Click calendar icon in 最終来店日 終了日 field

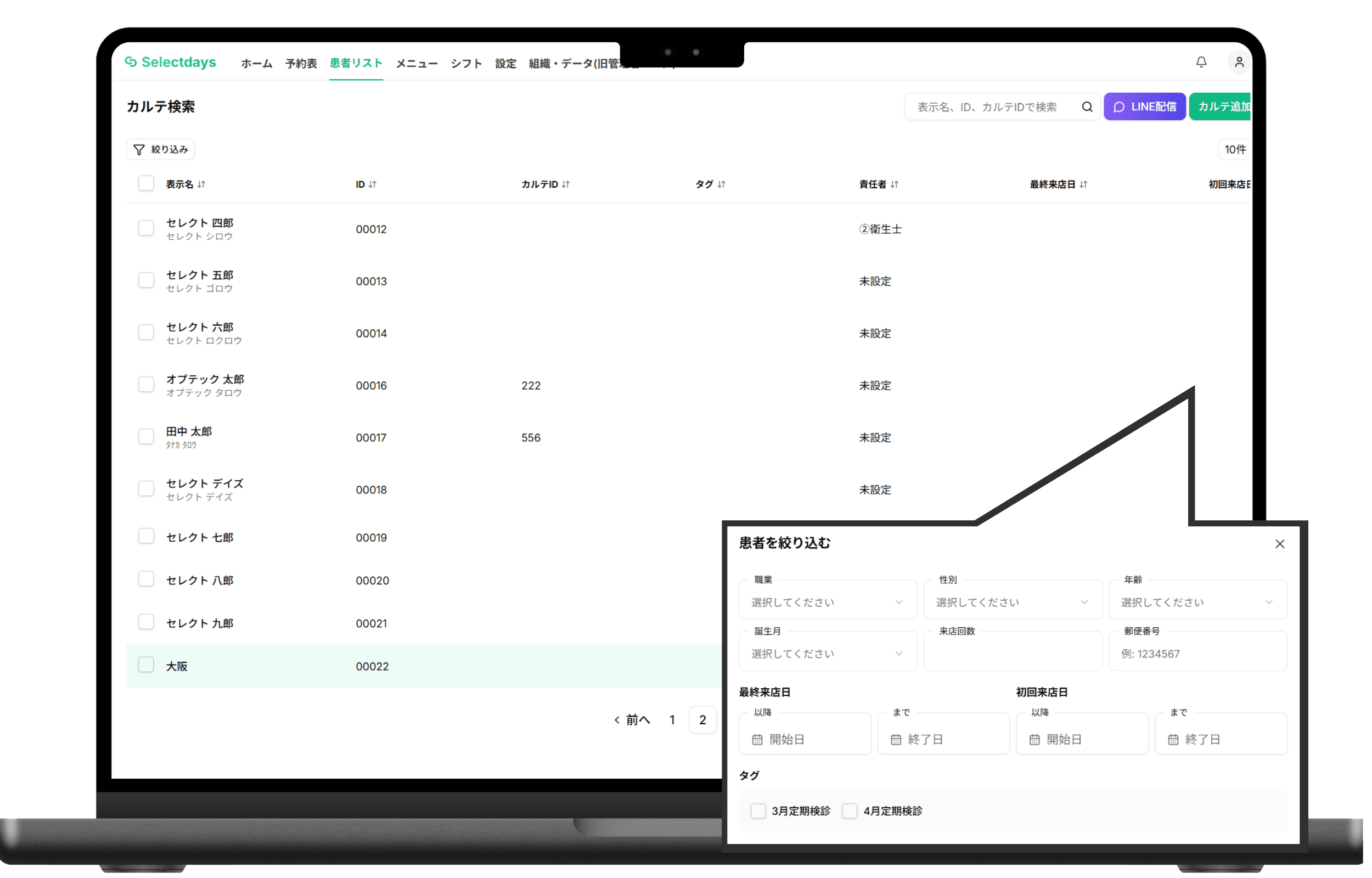[x=896, y=740]
